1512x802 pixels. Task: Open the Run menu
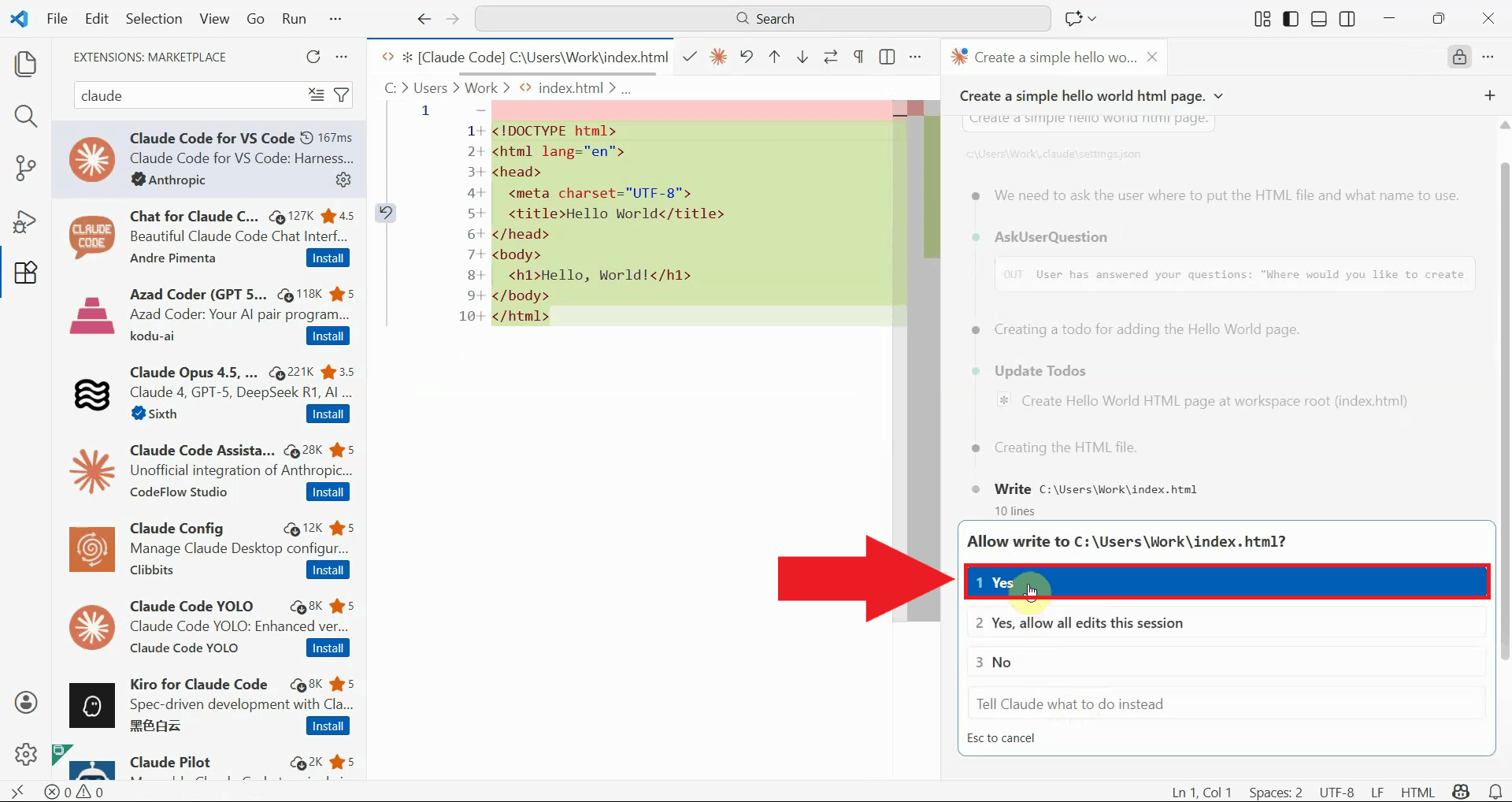294,18
